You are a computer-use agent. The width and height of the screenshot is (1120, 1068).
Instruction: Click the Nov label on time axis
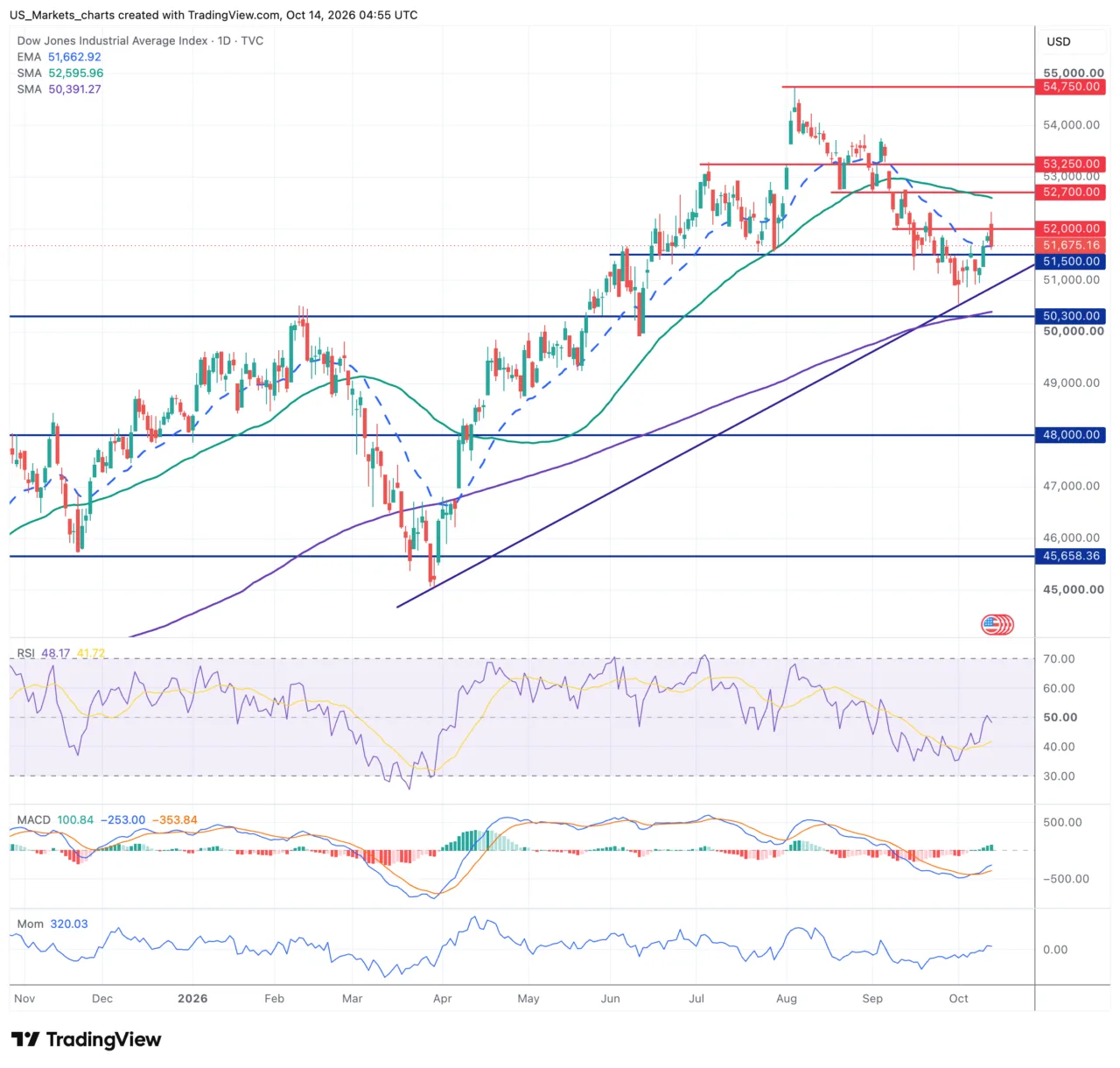click(x=24, y=998)
